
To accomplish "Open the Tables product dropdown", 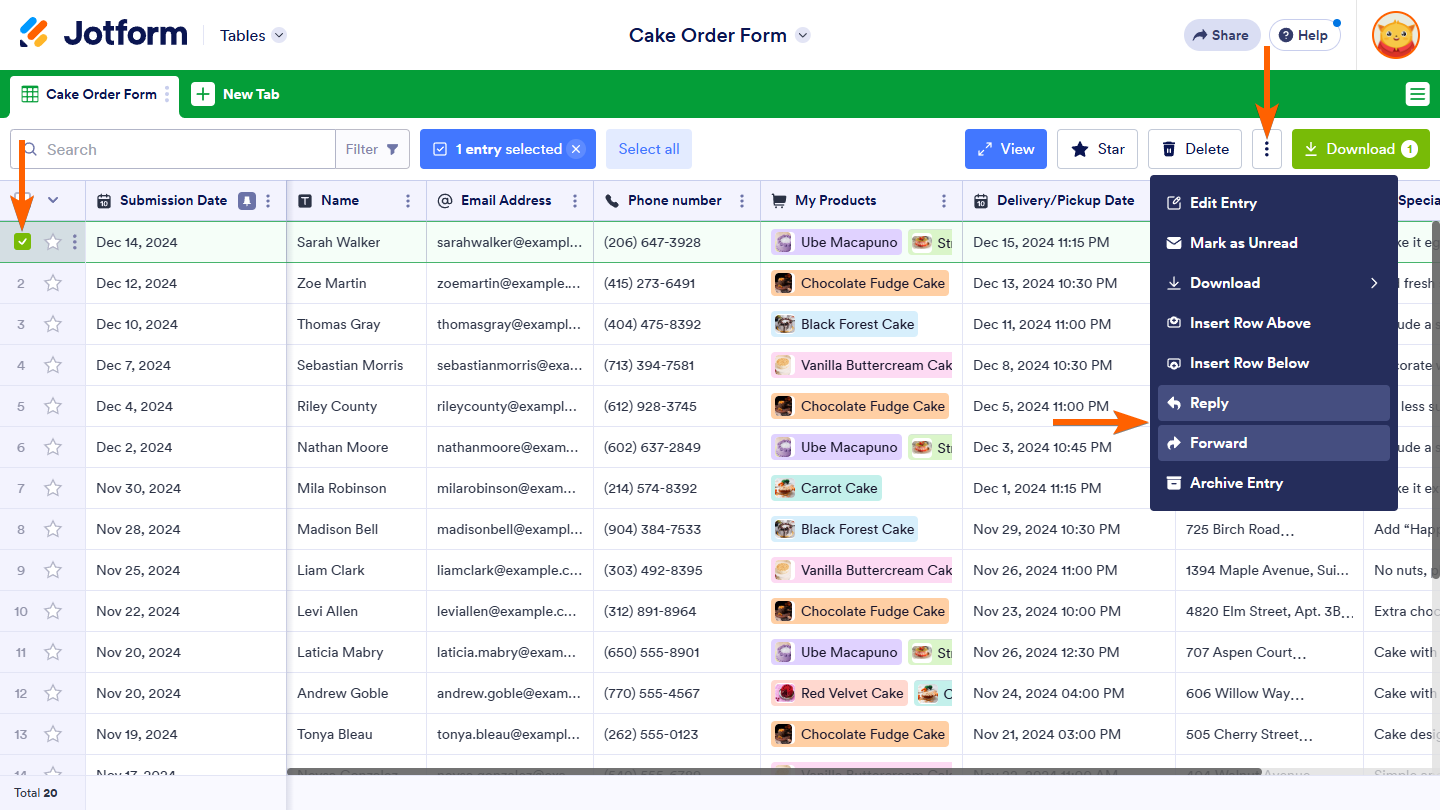I will click(x=253, y=35).
